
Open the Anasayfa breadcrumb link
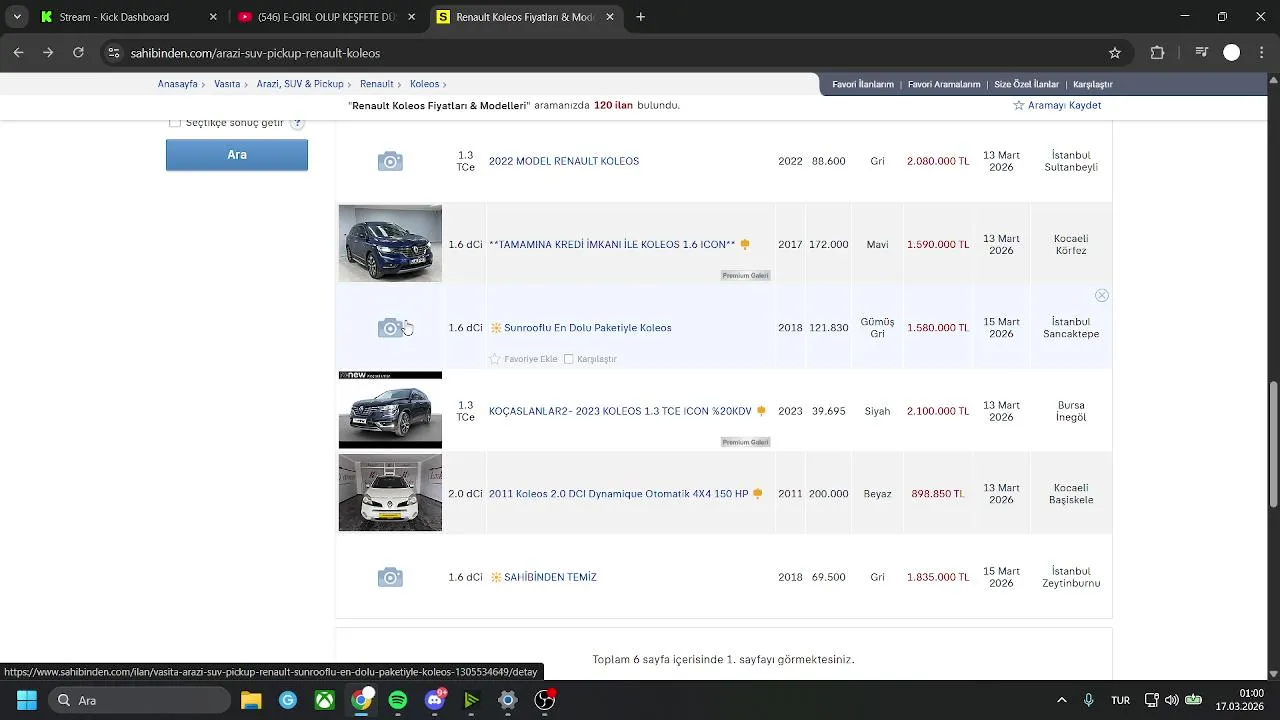point(178,84)
